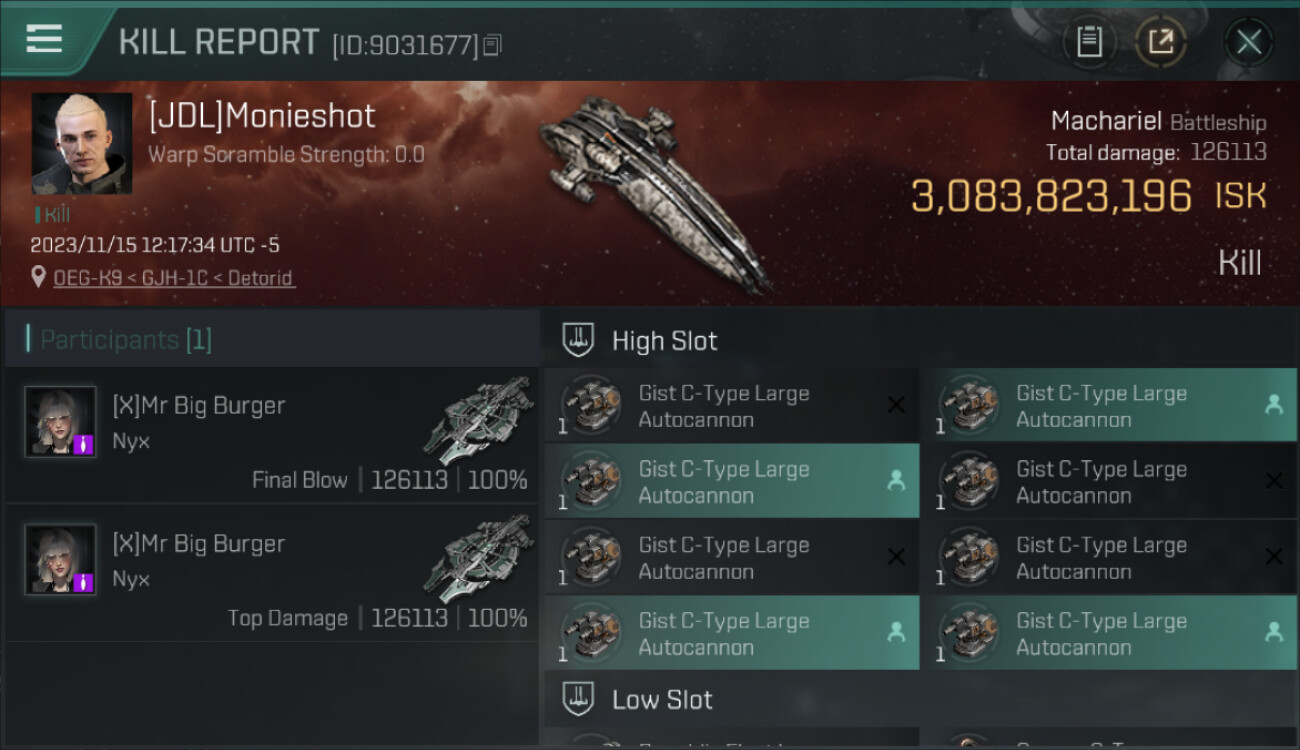The height and width of the screenshot is (750, 1300).
Task: Select the Top Damage participant entry
Action: coord(272,573)
